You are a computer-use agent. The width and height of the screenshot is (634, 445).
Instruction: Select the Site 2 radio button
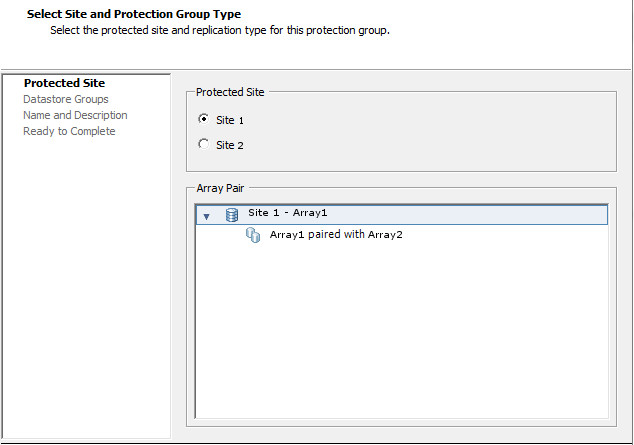(x=204, y=144)
